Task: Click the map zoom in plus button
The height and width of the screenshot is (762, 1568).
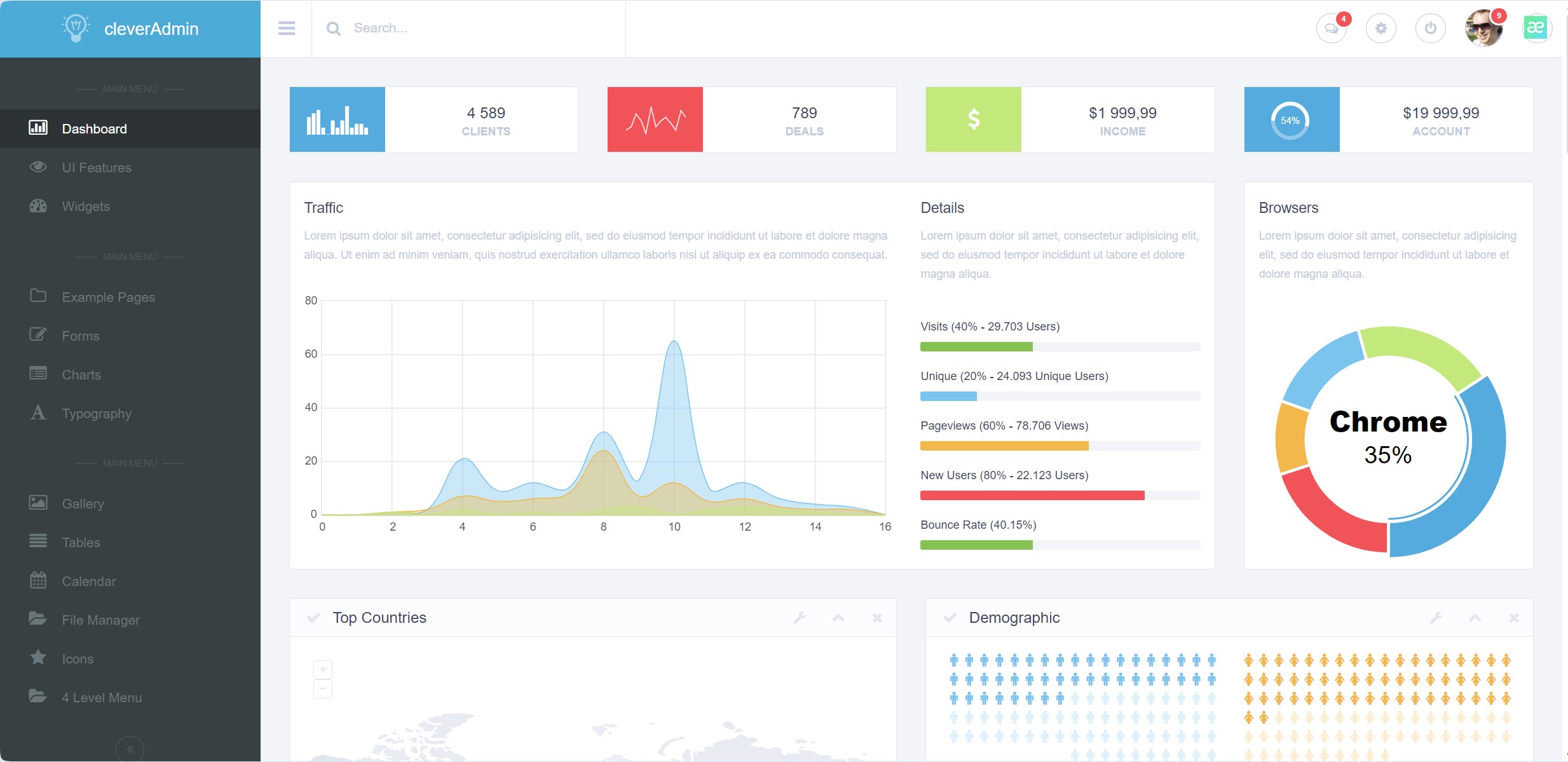Action: coord(323,669)
